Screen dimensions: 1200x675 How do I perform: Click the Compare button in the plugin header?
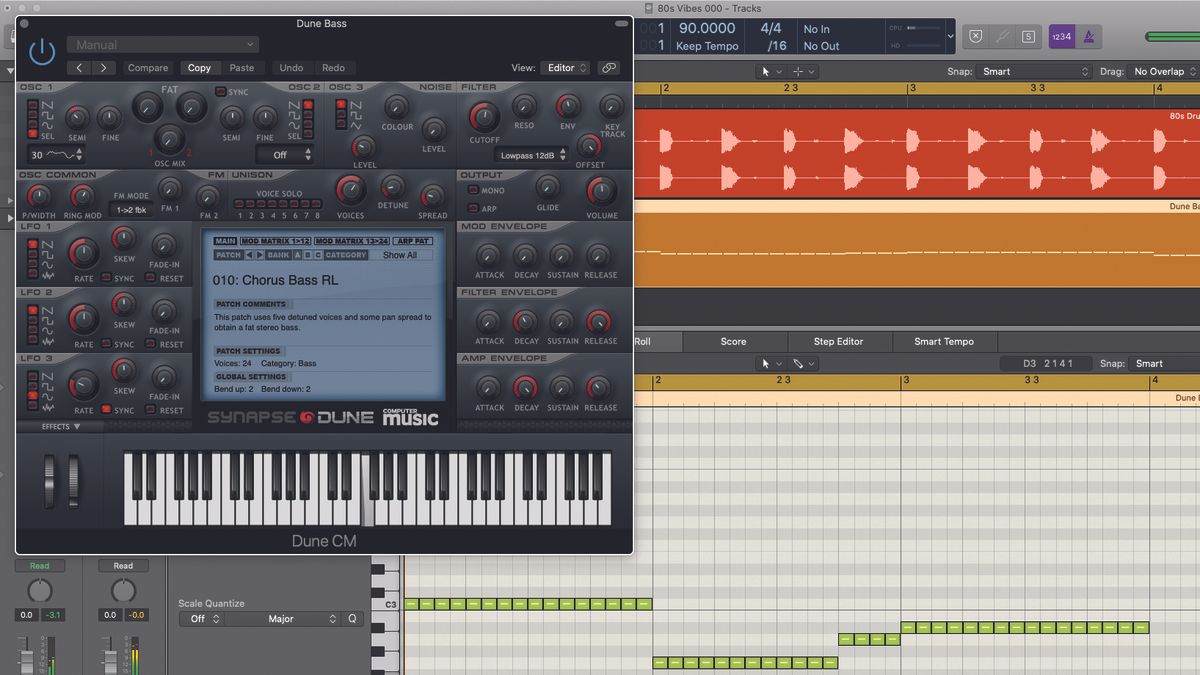tap(147, 68)
